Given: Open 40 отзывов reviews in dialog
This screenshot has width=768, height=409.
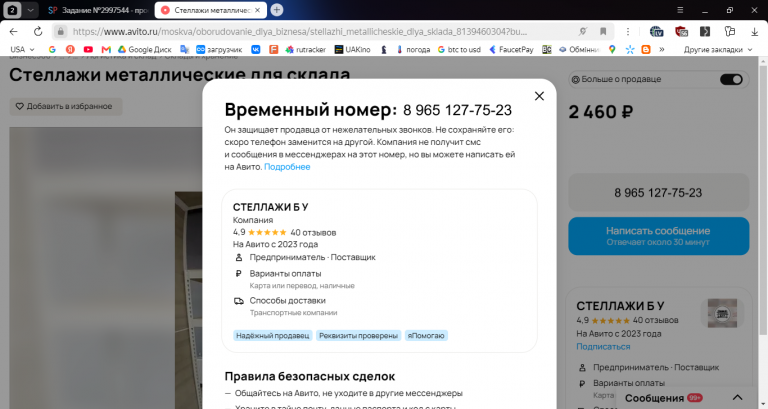Looking at the screenshot, I should pos(313,233).
